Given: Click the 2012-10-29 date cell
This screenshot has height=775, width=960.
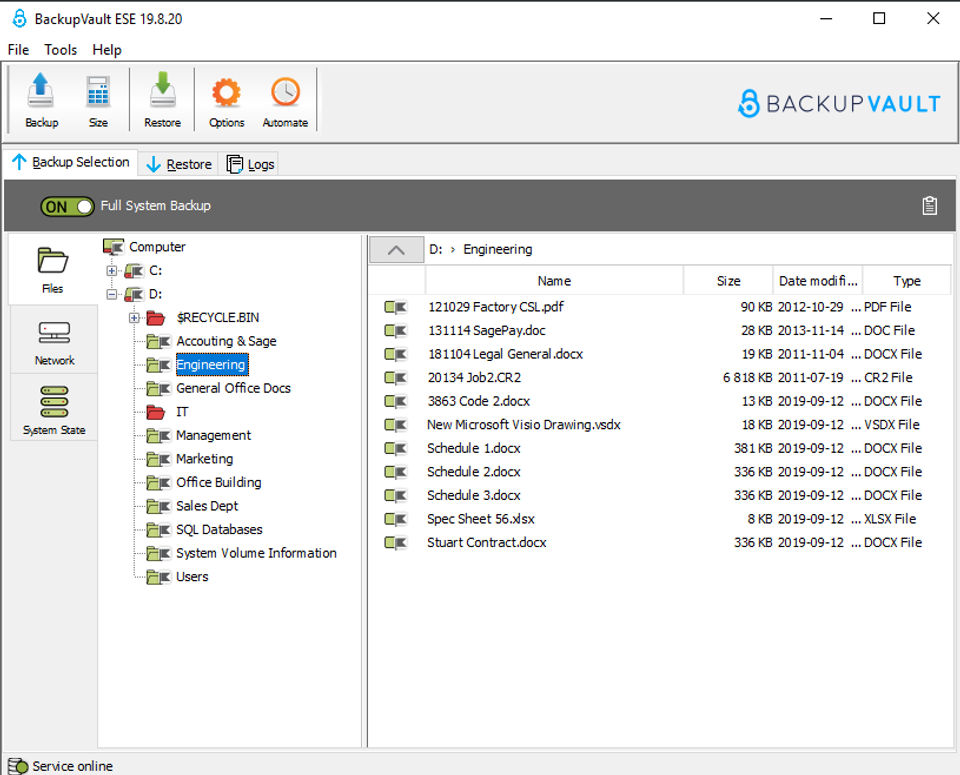Looking at the screenshot, I should 811,307.
